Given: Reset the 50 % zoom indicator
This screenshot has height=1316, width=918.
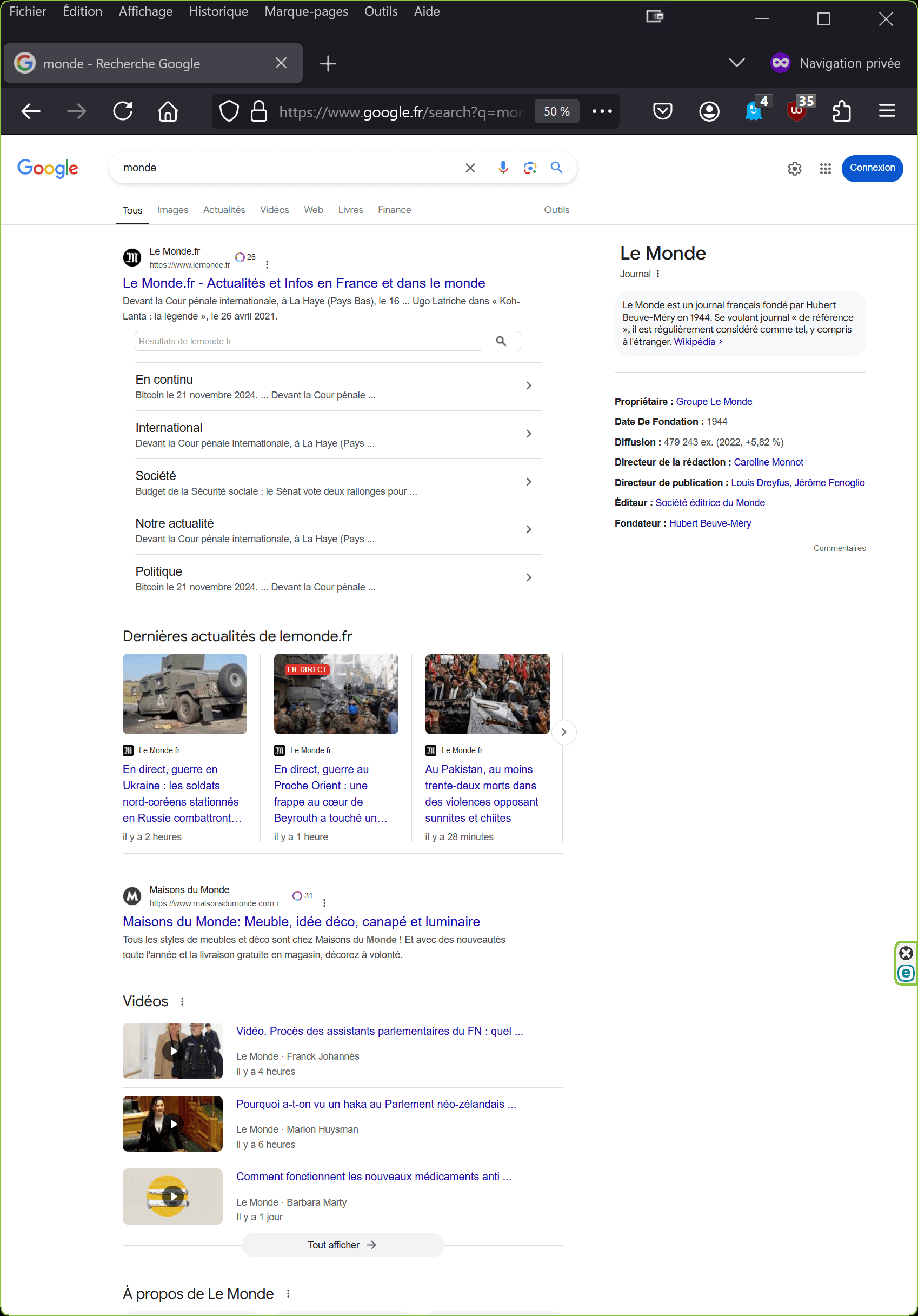Looking at the screenshot, I should pos(556,111).
